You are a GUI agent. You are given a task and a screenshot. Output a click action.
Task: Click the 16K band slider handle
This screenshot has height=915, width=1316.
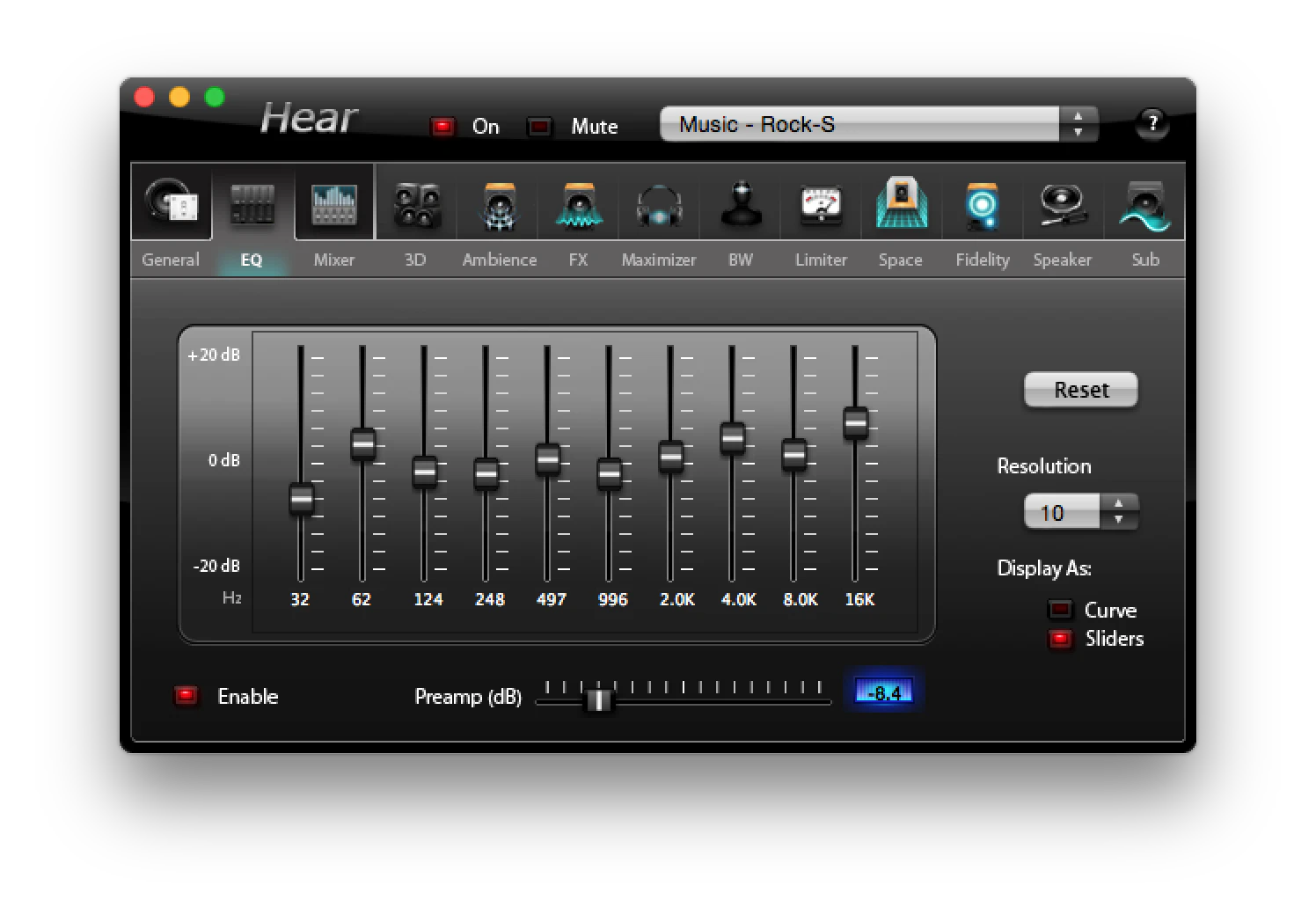coord(856,422)
